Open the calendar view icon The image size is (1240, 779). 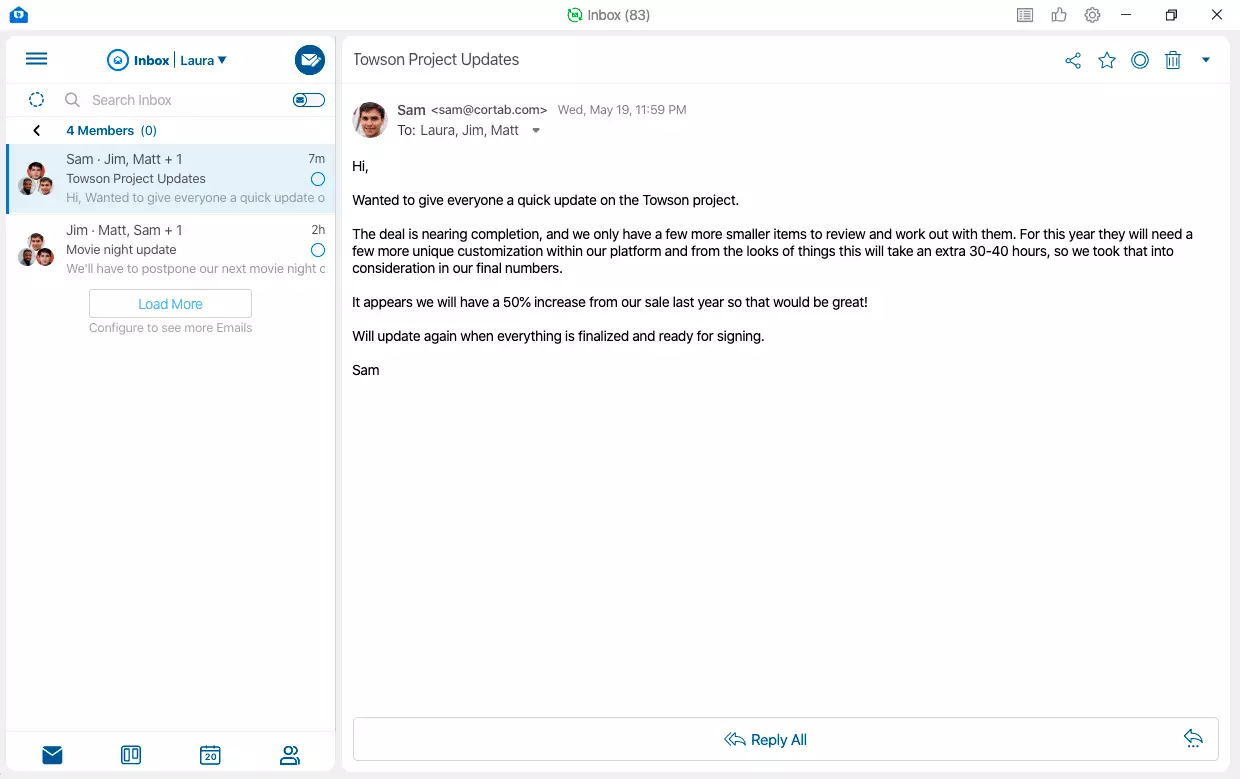[x=210, y=755]
